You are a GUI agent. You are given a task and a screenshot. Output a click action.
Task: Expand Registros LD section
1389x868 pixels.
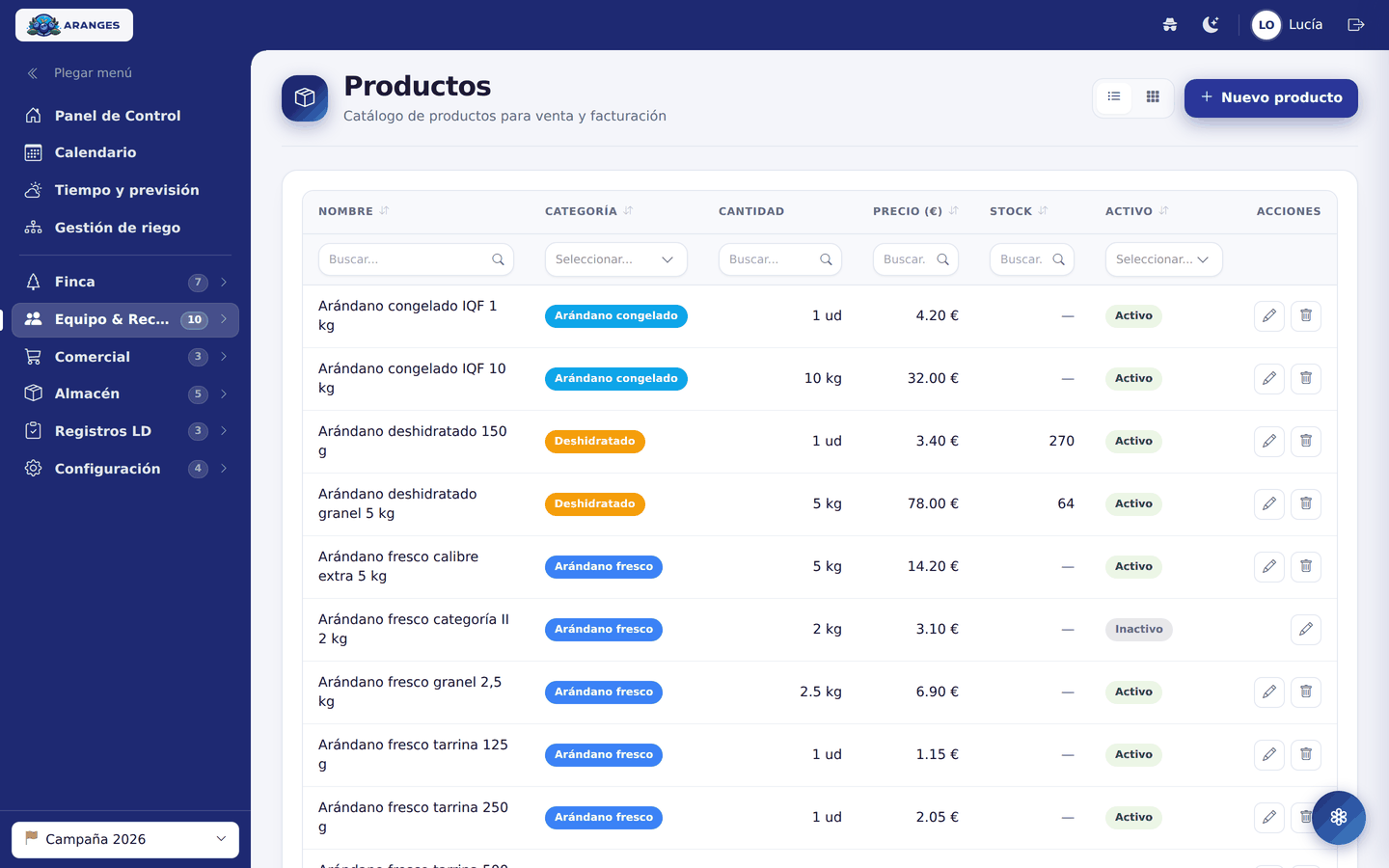point(125,431)
